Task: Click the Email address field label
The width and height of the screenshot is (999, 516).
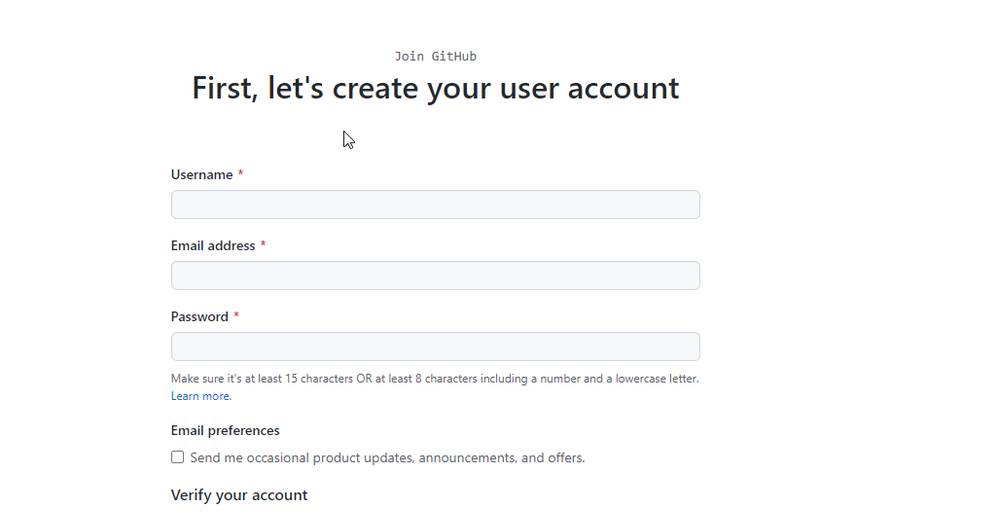Action: [x=213, y=246]
